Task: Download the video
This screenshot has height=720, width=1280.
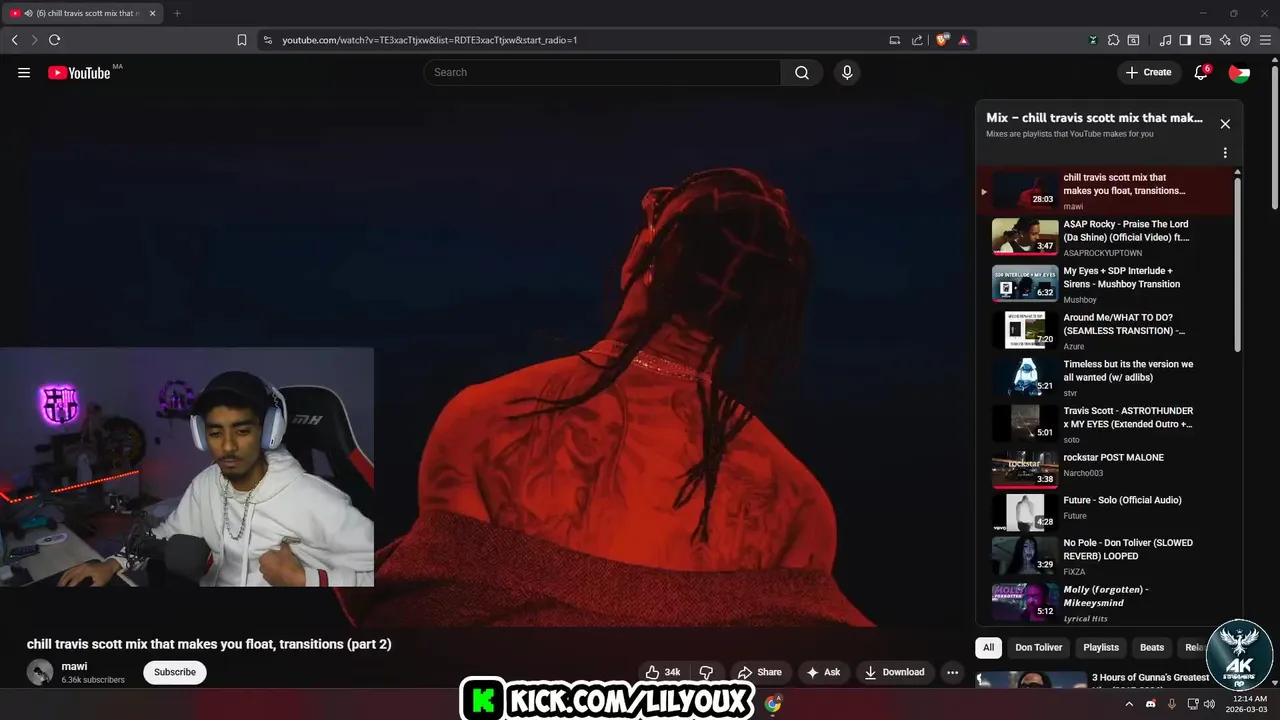Action: [895, 672]
